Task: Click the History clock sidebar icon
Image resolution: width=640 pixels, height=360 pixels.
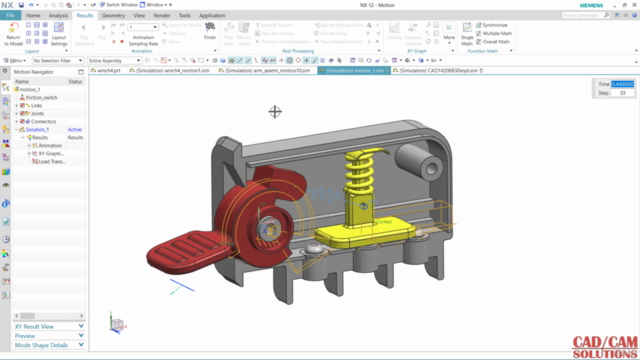Action: [x=6, y=239]
